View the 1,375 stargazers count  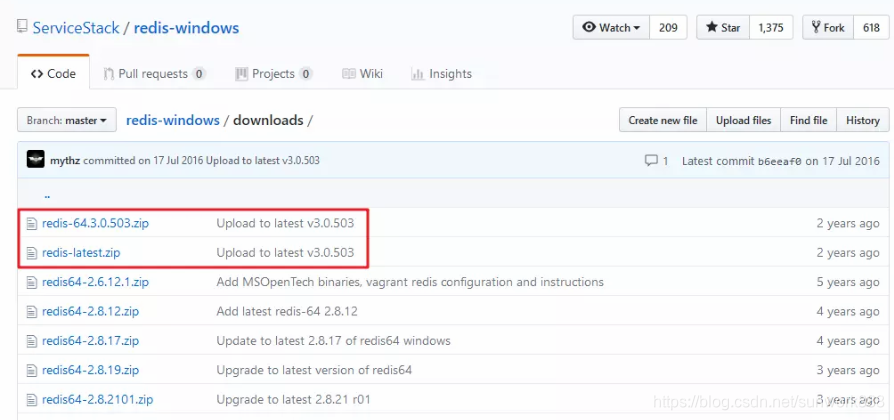click(x=771, y=27)
